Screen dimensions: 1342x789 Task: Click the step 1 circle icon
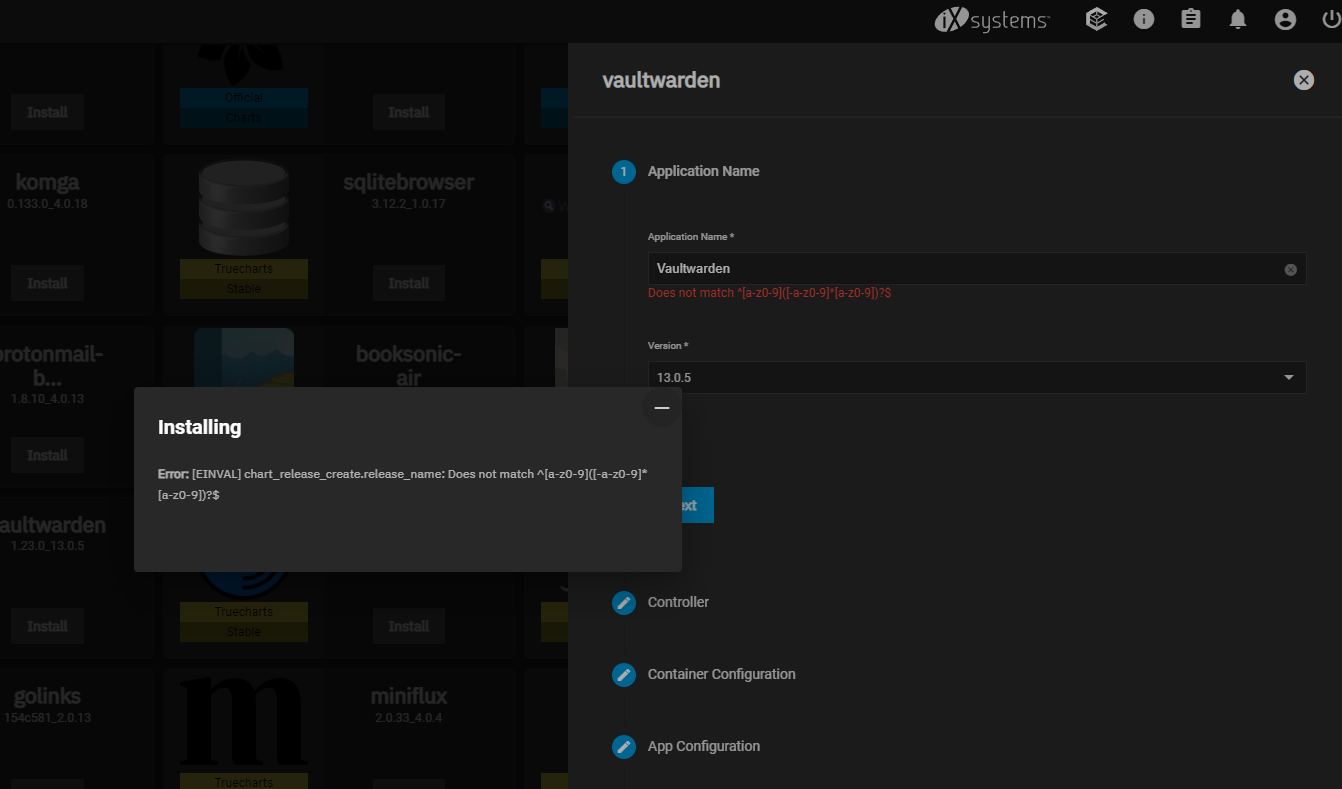pos(624,172)
